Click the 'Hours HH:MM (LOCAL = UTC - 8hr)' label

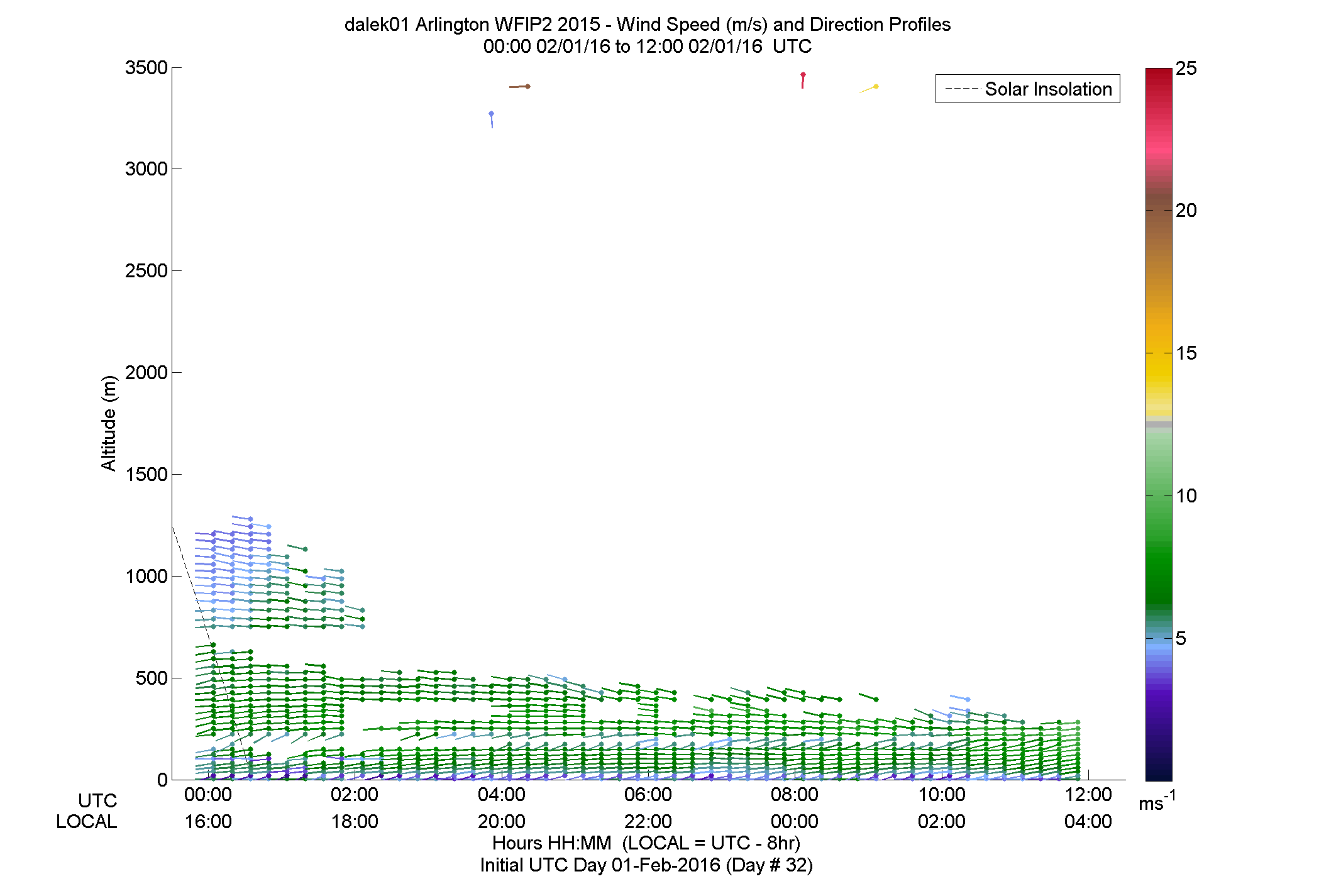point(646,843)
